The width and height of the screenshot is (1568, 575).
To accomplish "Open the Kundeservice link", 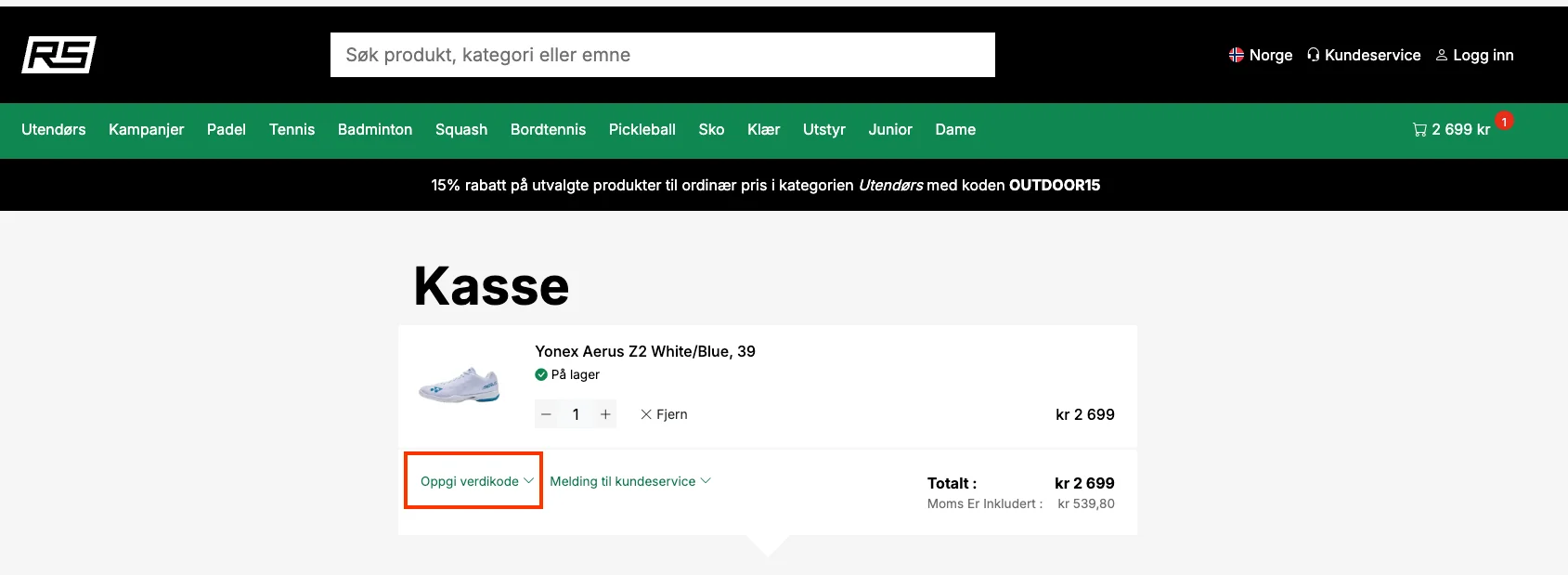I will [1364, 55].
